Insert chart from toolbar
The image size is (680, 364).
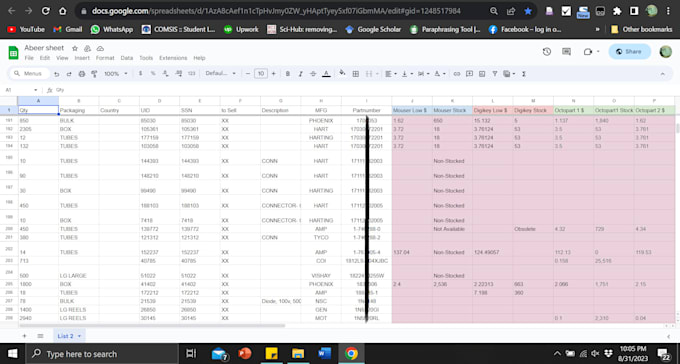point(482,74)
